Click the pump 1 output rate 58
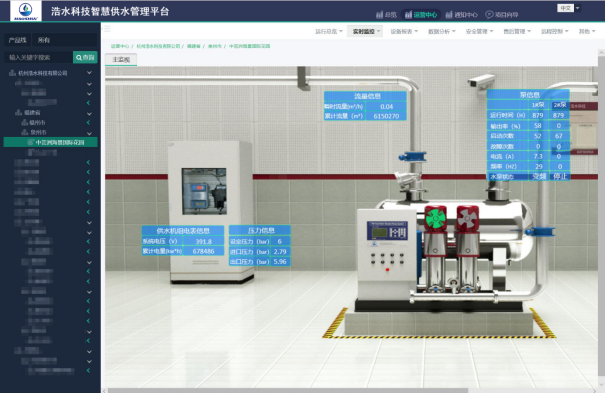The width and height of the screenshot is (605, 394). point(538,126)
